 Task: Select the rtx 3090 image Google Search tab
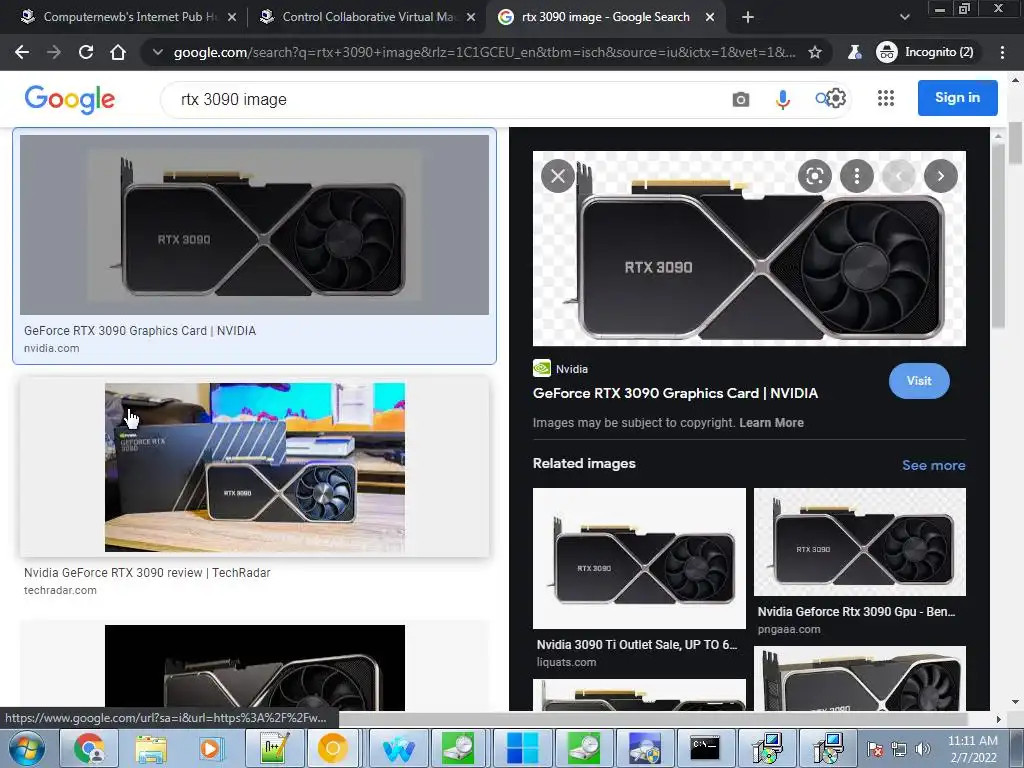point(605,17)
